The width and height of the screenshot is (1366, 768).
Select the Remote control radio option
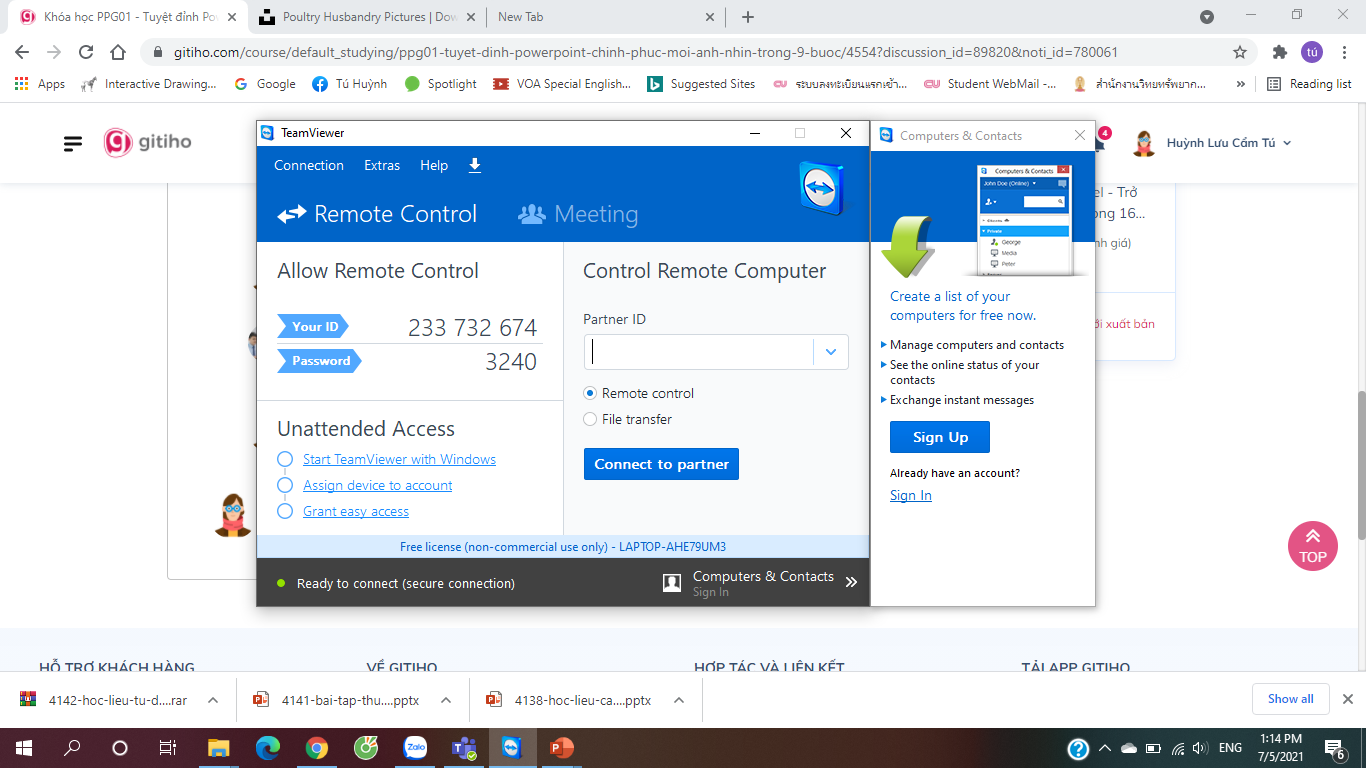click(x=590, y=393)
